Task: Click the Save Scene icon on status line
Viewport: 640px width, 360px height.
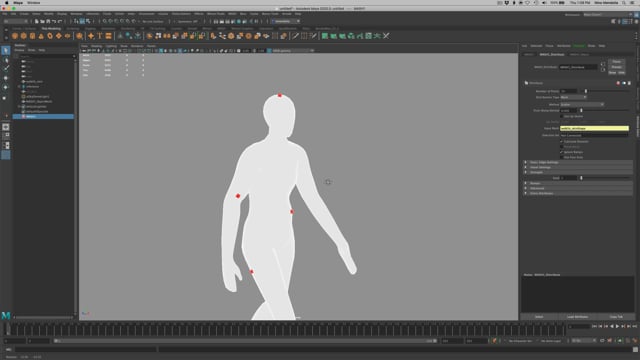Action: pos(48,21)
